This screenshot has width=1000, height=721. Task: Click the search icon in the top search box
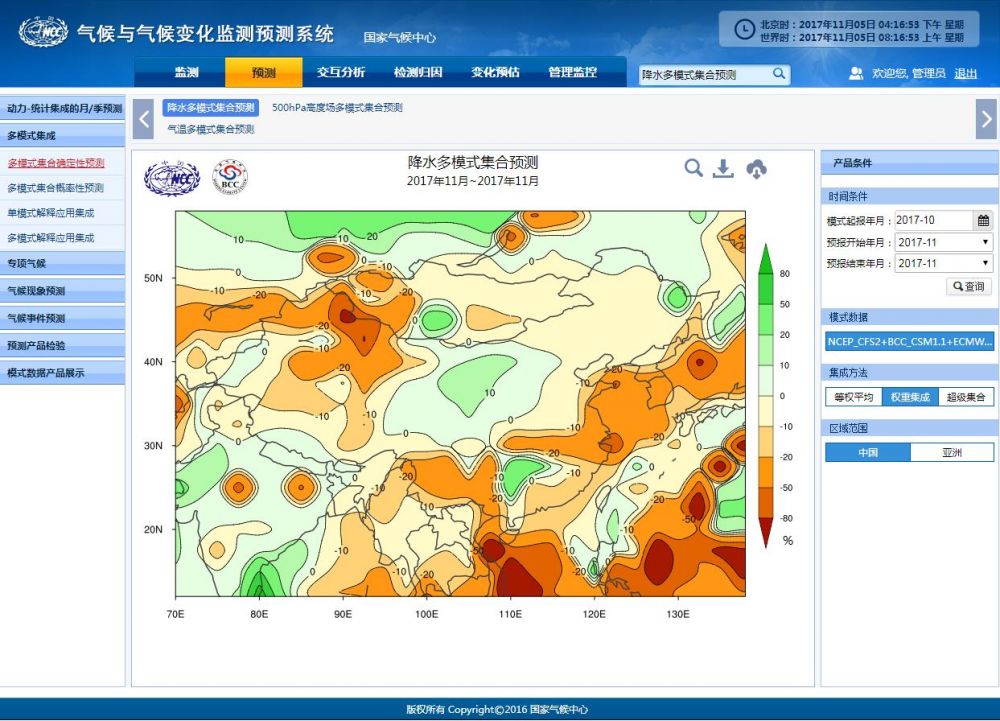click(779, 74)
